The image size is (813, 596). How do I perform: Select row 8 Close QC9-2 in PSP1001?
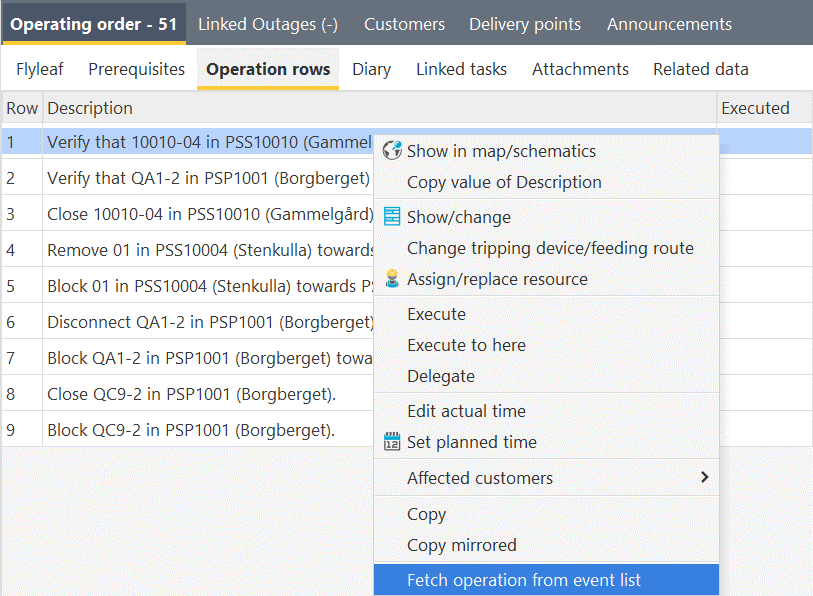(x=191, y=394)
